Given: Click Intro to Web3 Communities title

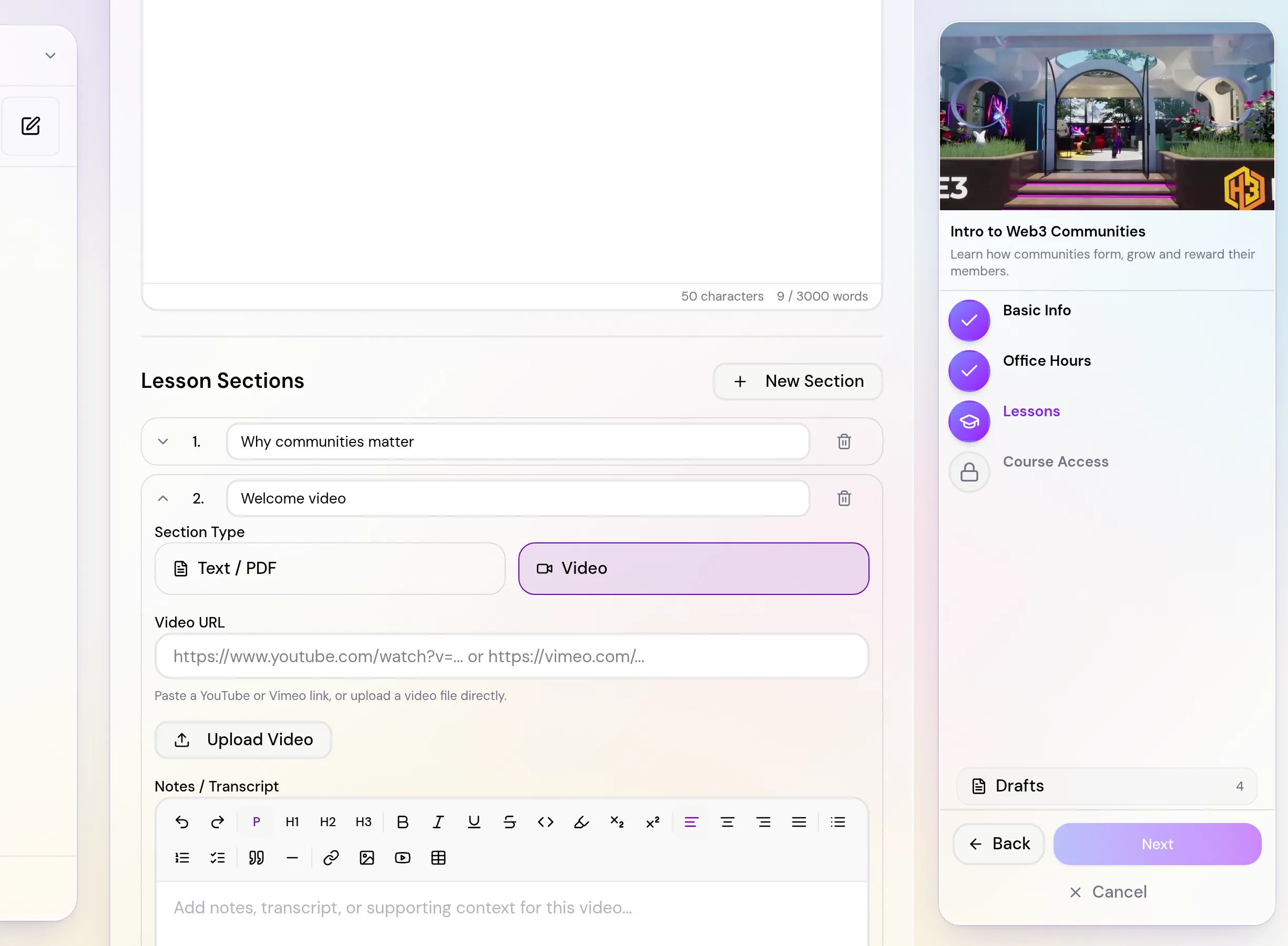Looking at the screenshot, I should coord(1047,231).
